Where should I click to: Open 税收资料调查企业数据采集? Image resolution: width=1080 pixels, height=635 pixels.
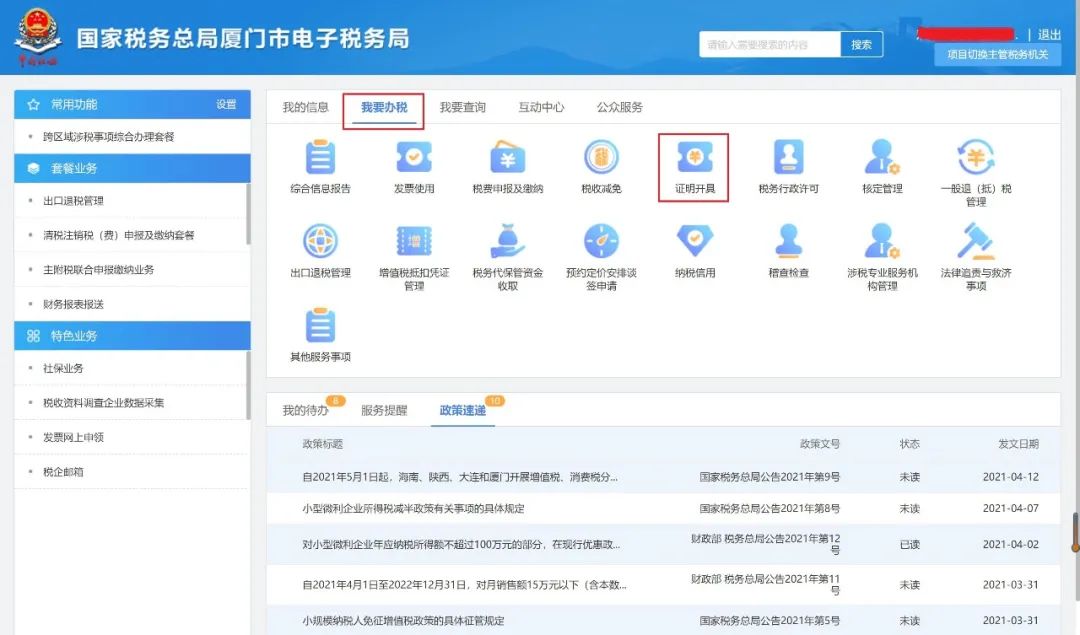[x=103, y=403]
